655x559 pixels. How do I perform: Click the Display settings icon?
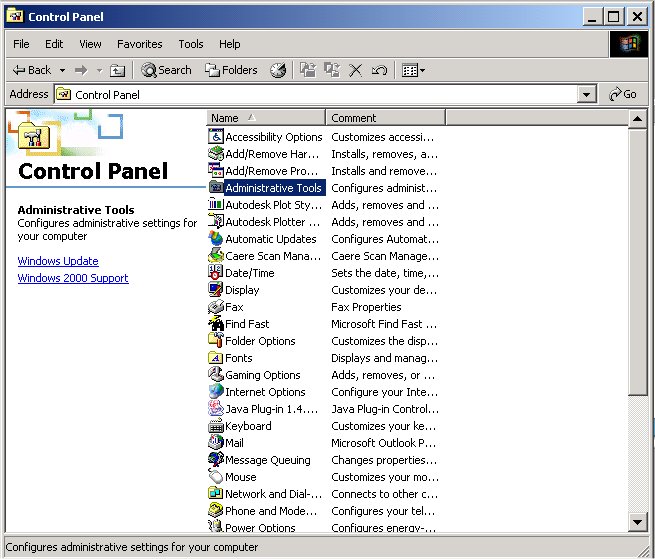point(216,290)
